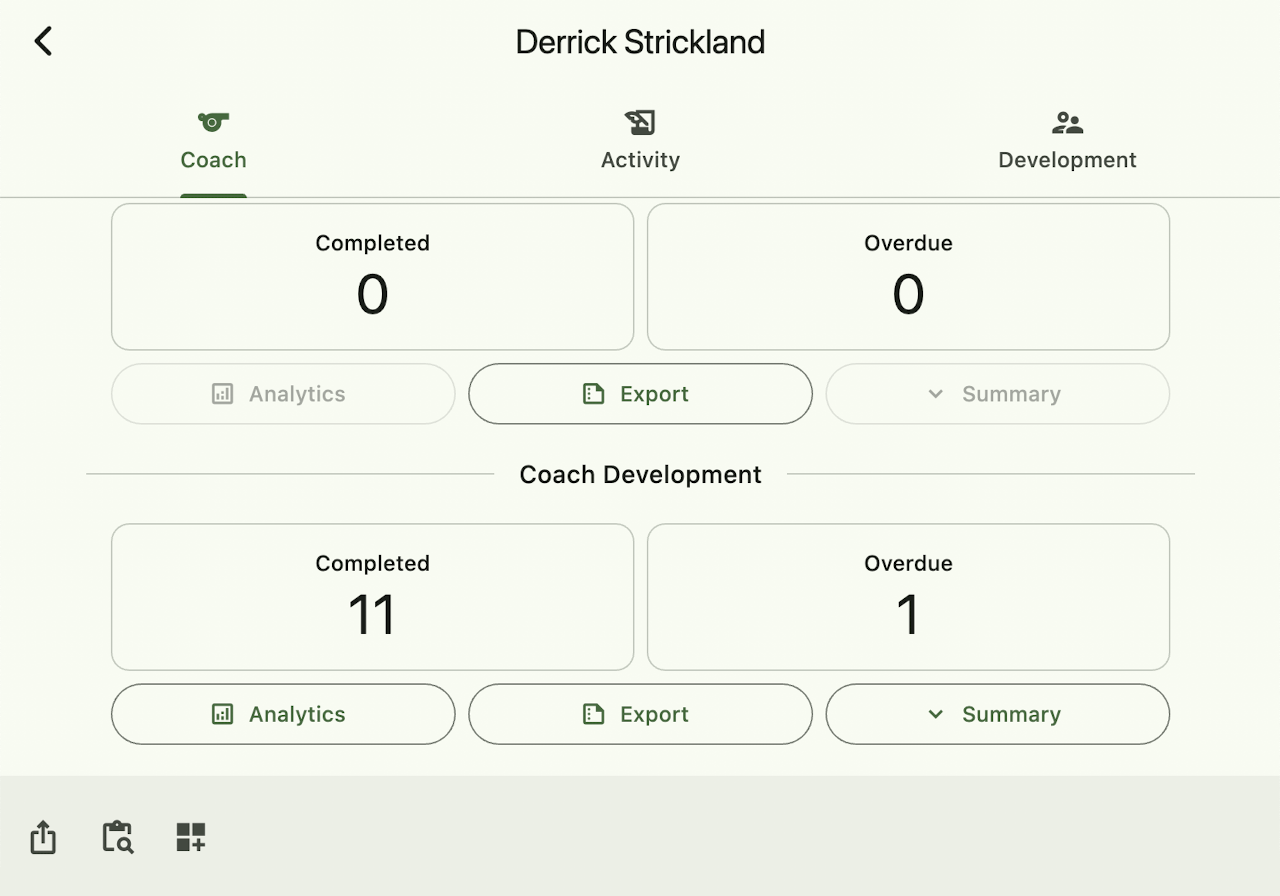Screen dimensions: 1280x896
Task: Switch to the Activity tab
Action: [640, 159]
